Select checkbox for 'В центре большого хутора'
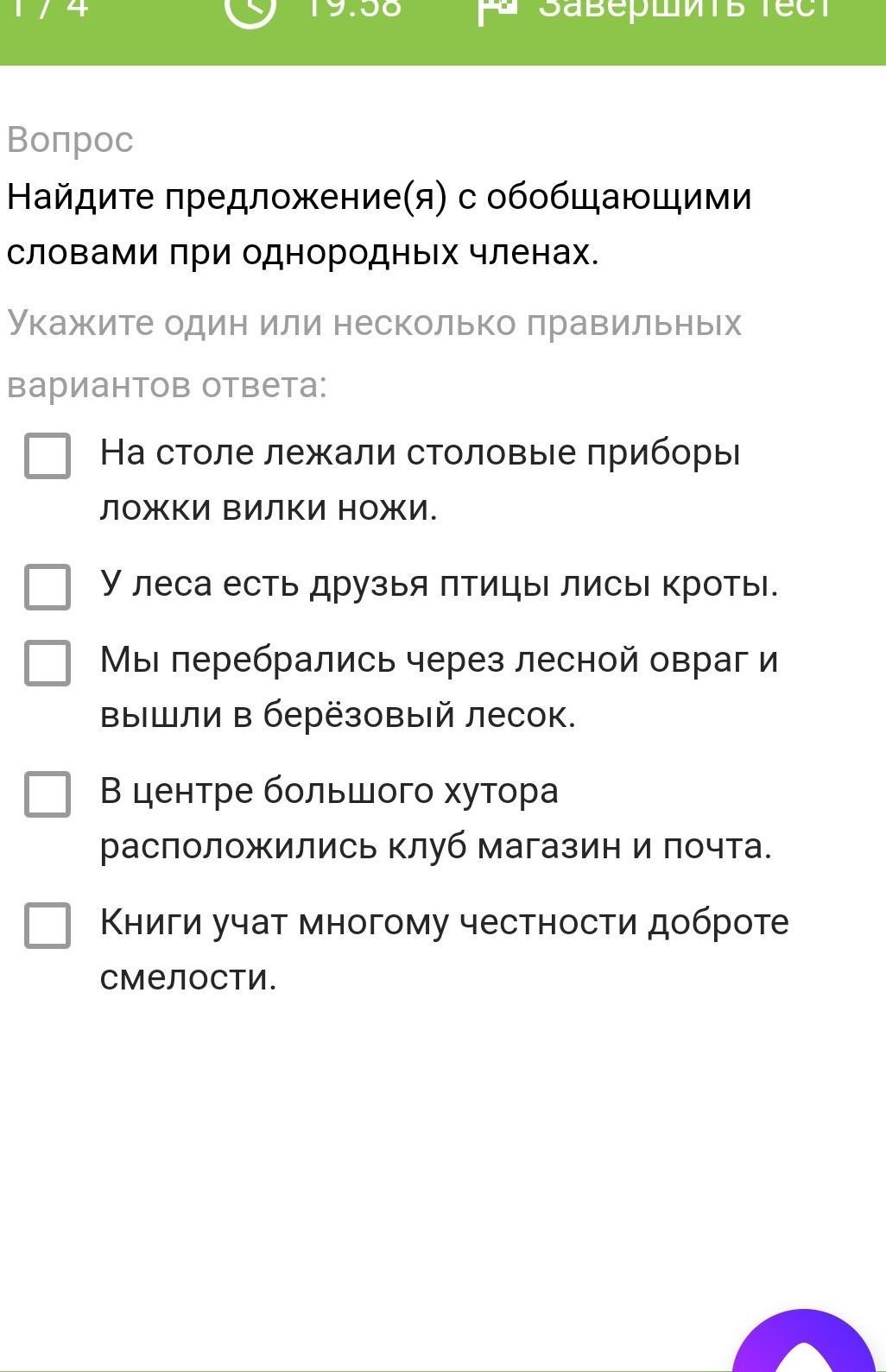The height and width of the screenshot is (1372, 886). [x=47, y=793]
